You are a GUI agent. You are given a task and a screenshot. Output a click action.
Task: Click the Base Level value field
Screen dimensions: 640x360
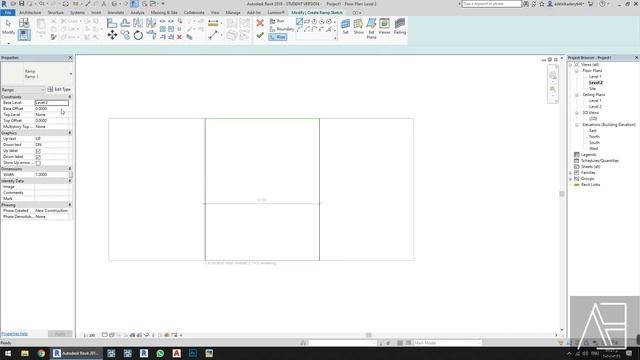pyautogui.click(x=52, y=103)
